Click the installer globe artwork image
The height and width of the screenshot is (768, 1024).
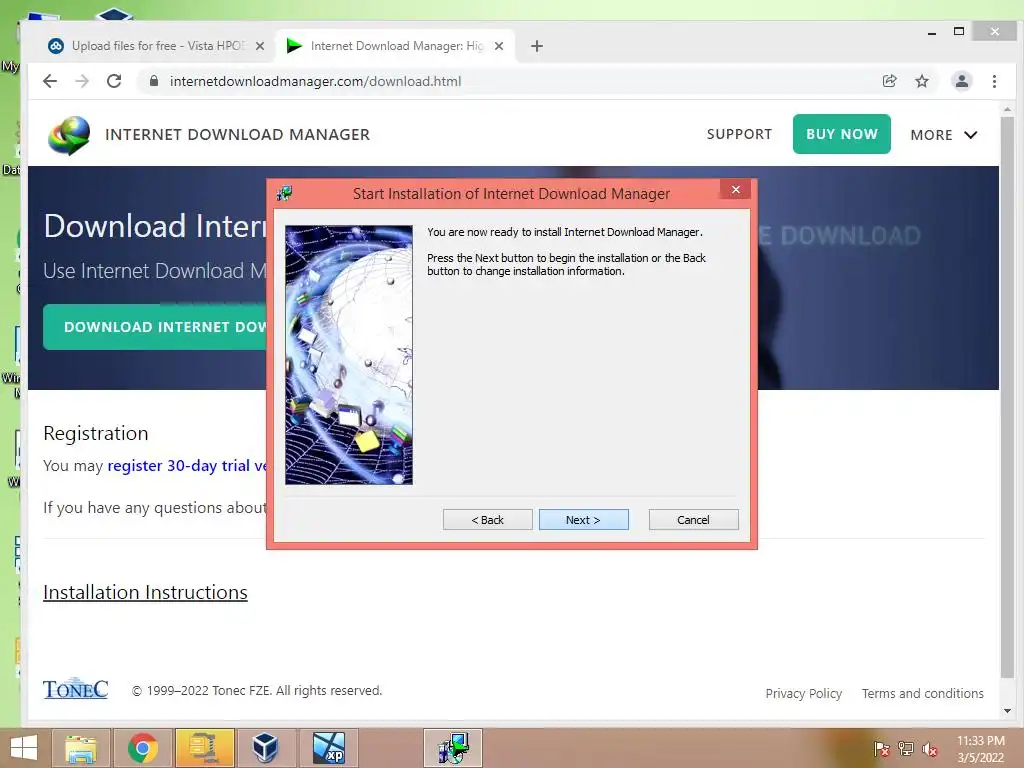pyautogui.click(x=349, y=355)
